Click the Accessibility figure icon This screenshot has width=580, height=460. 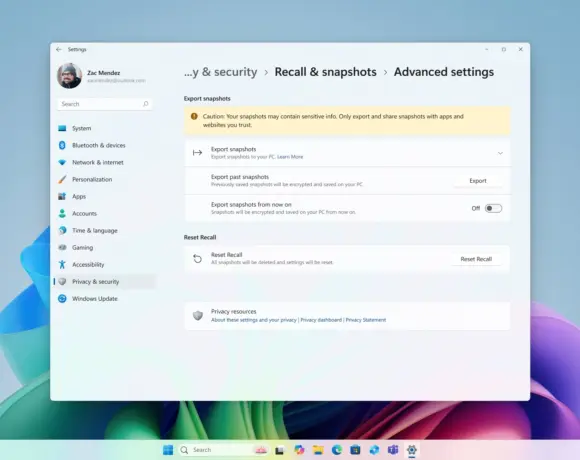[62, 264]
